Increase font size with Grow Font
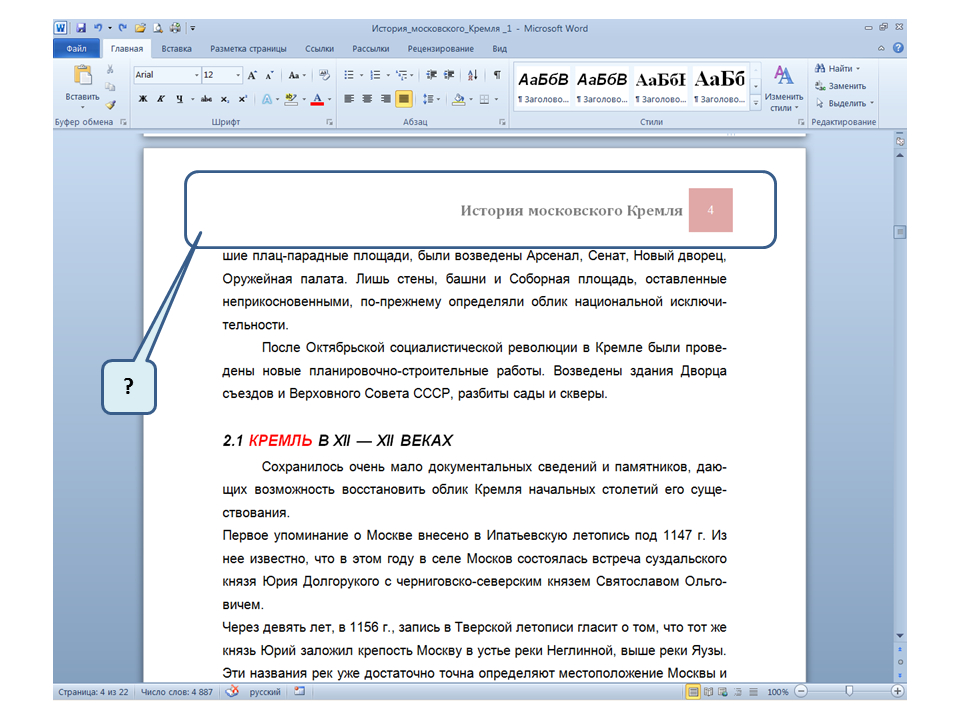 click(x=252, y=75)
